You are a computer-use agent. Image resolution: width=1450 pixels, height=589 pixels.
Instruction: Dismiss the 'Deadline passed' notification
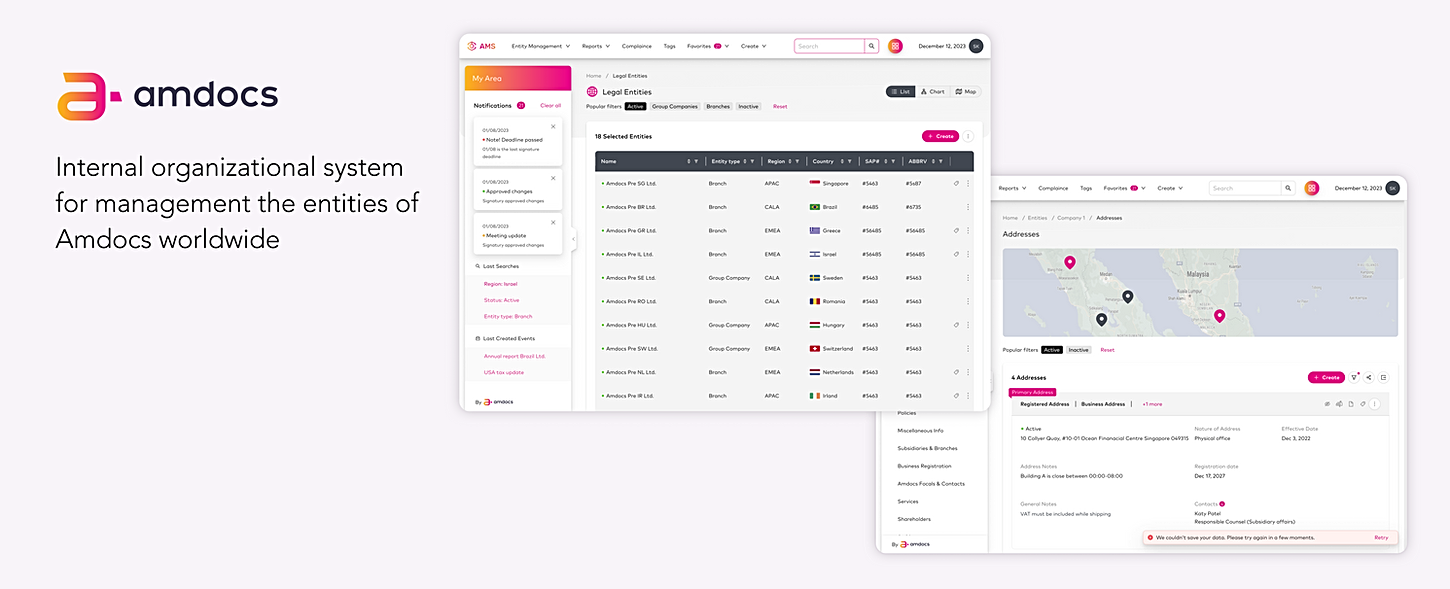pyautogui.click(x=553, y=127)
